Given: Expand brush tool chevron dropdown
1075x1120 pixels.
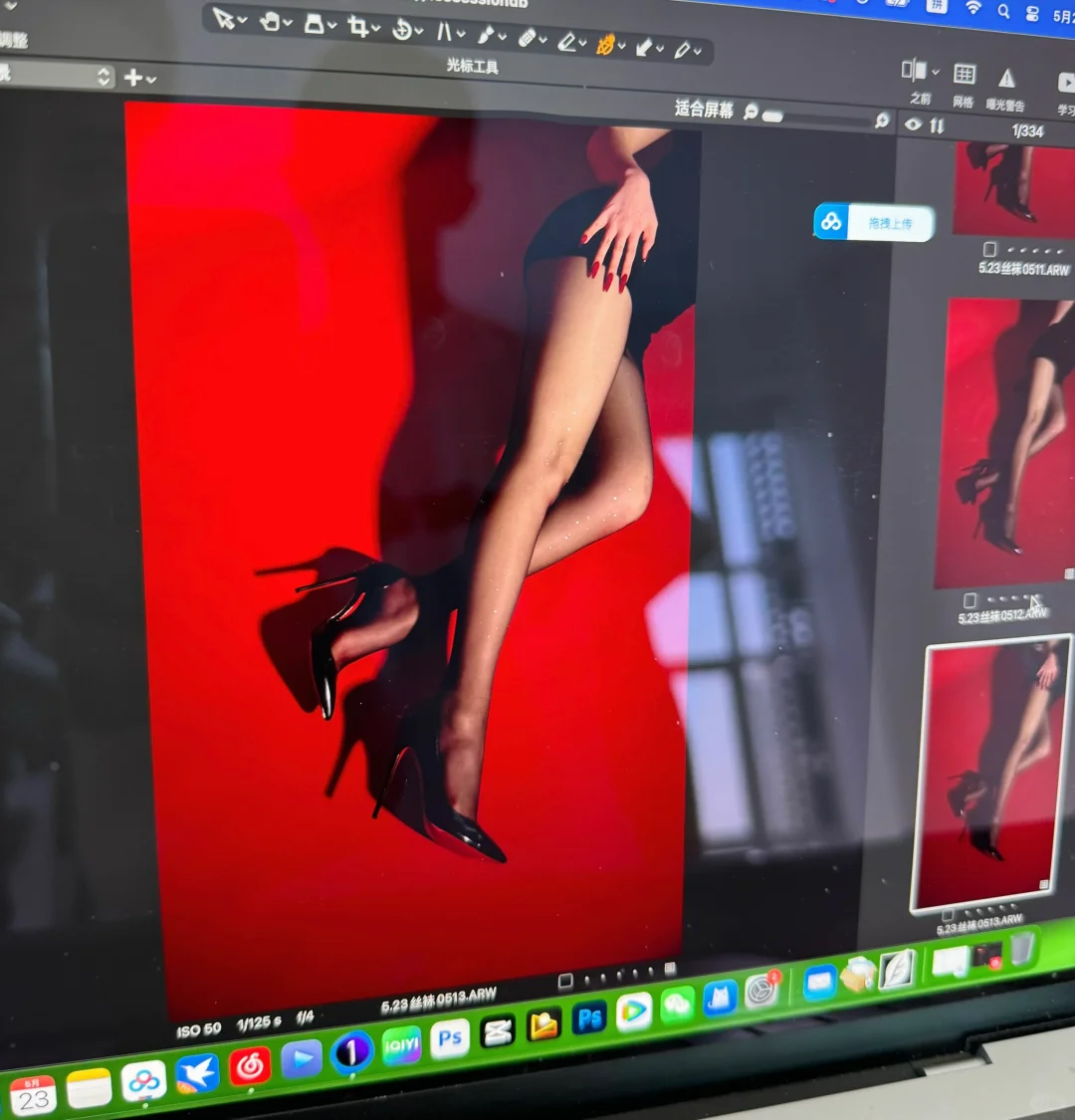Looking at the screenshot, I should [503, 37].
